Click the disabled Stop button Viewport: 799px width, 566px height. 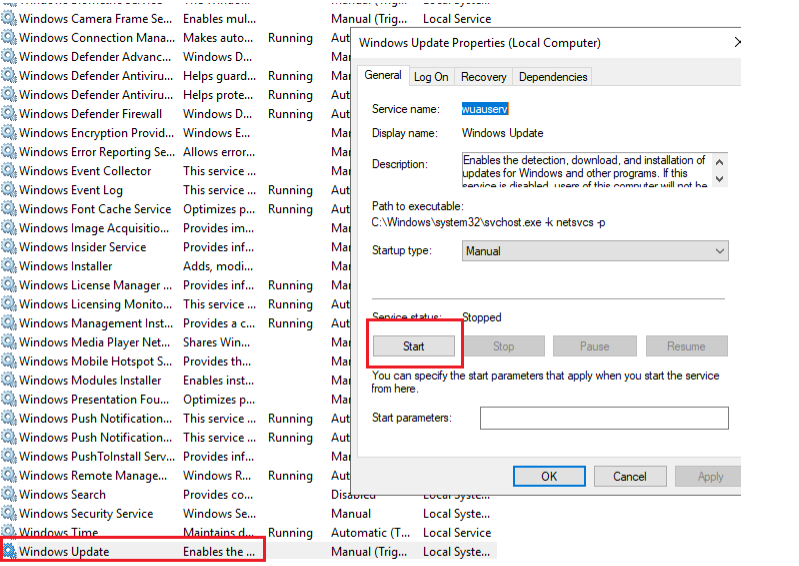pos(503,346)
